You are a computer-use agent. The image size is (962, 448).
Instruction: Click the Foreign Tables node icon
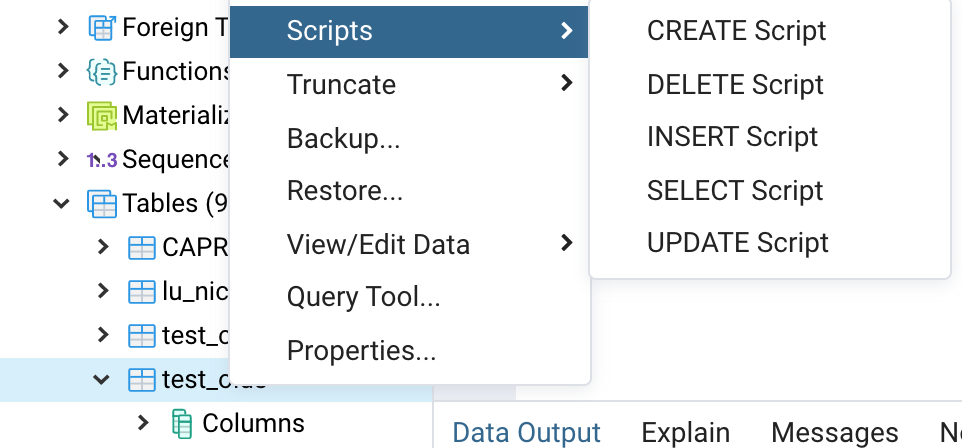[102, 28]
